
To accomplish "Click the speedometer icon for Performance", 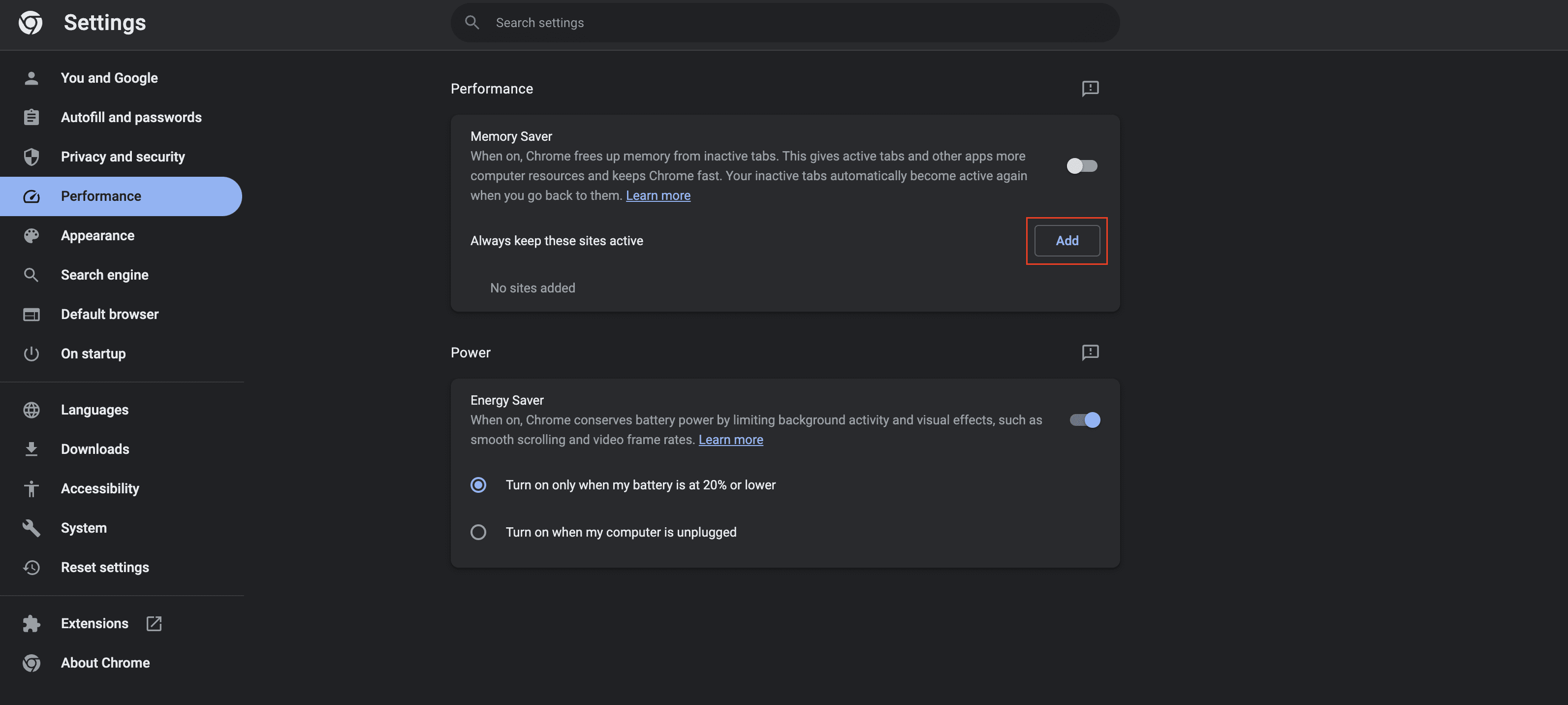I will click(31, 196).
